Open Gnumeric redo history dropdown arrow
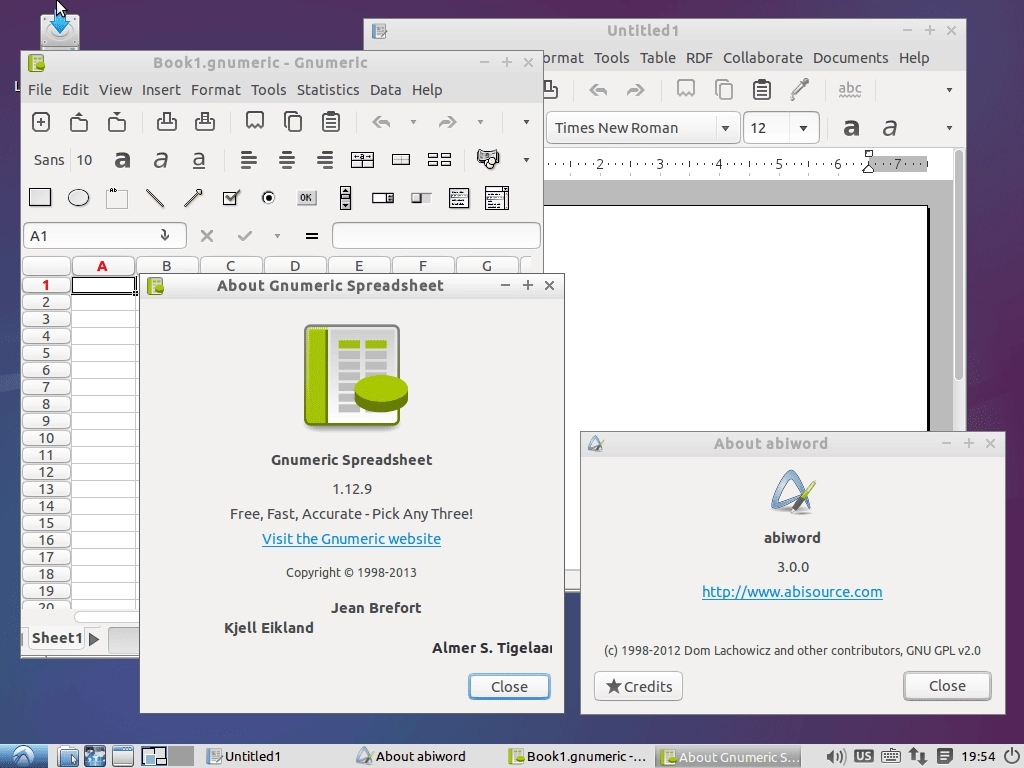1024x768 pixels. point(480,122)
